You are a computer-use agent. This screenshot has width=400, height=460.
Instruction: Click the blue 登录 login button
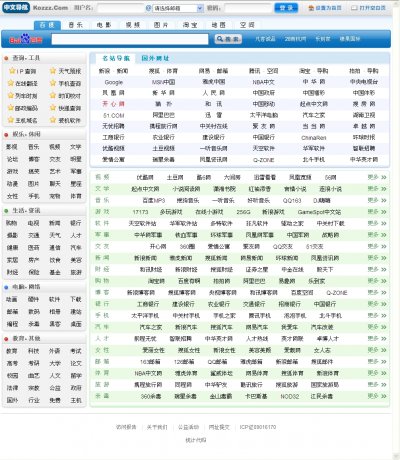[286, 8]
